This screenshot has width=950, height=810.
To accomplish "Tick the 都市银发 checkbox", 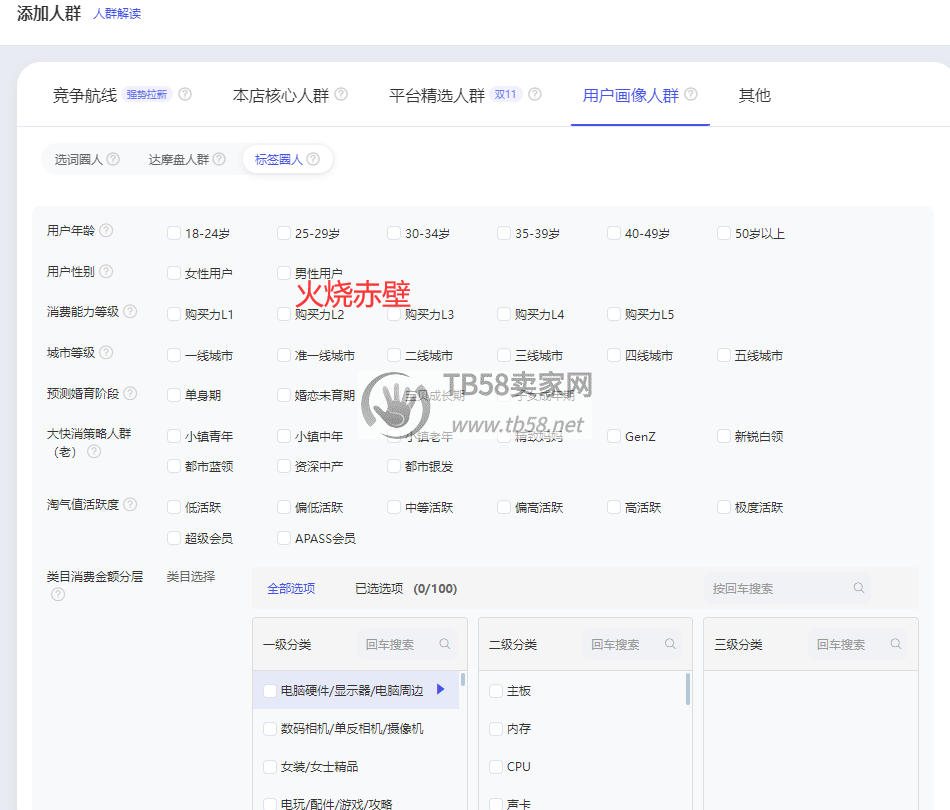I will (x=394, y=466).
